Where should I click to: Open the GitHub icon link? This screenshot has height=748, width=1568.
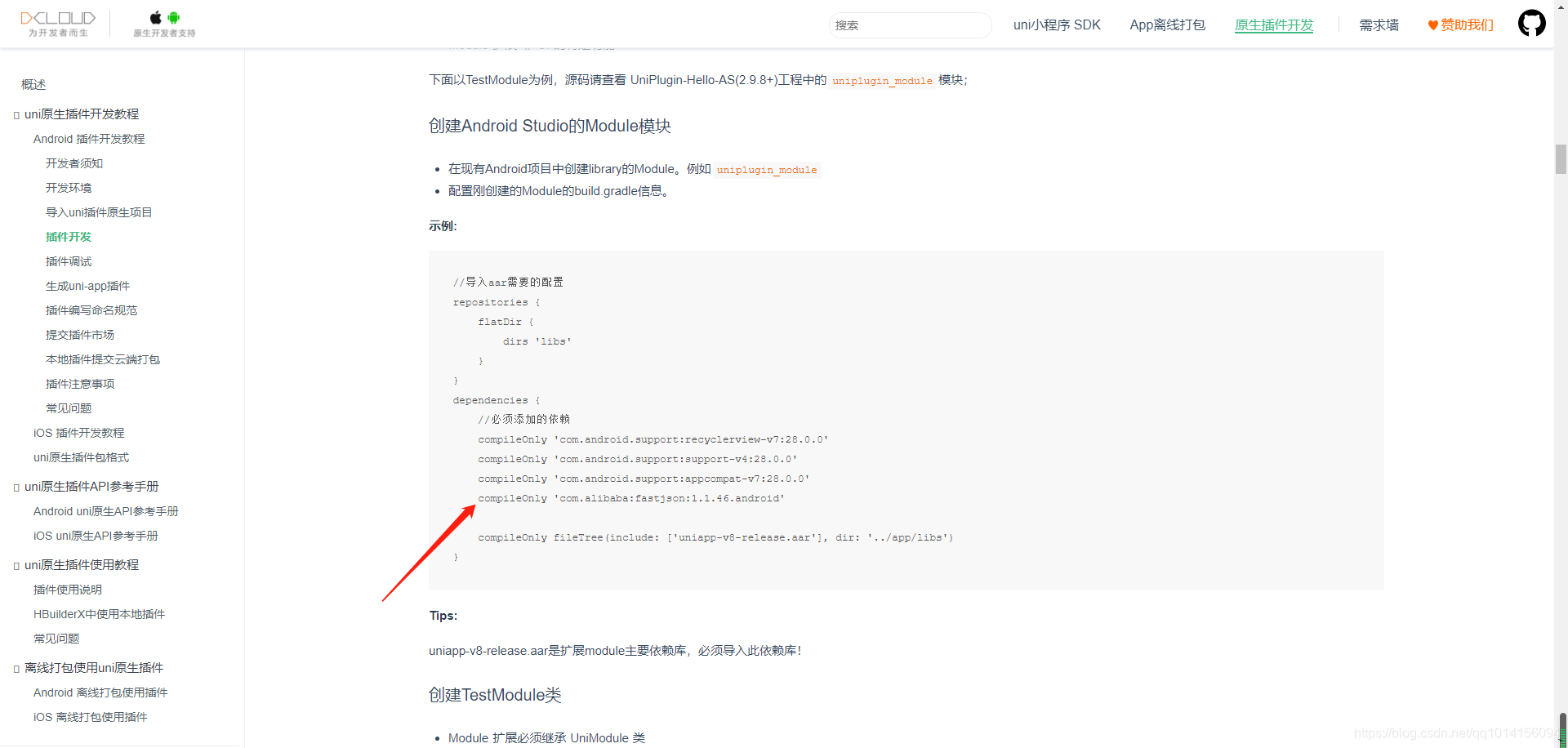click(x=1531, y=23)
